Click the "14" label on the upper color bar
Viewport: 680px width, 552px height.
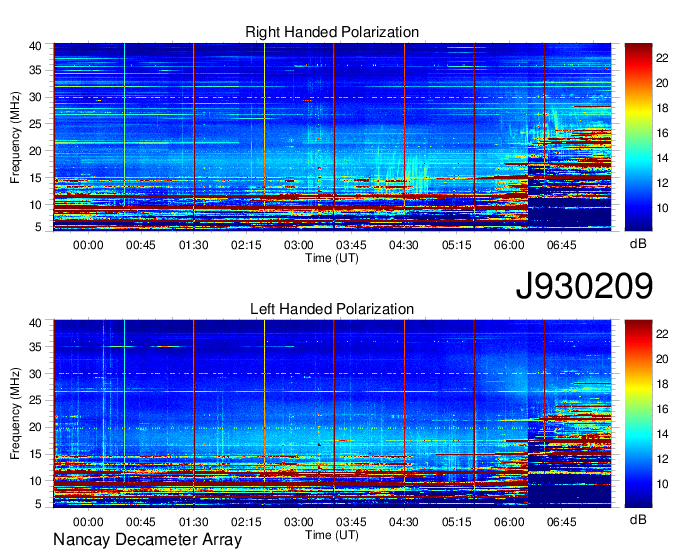click(x=662, y=158)
